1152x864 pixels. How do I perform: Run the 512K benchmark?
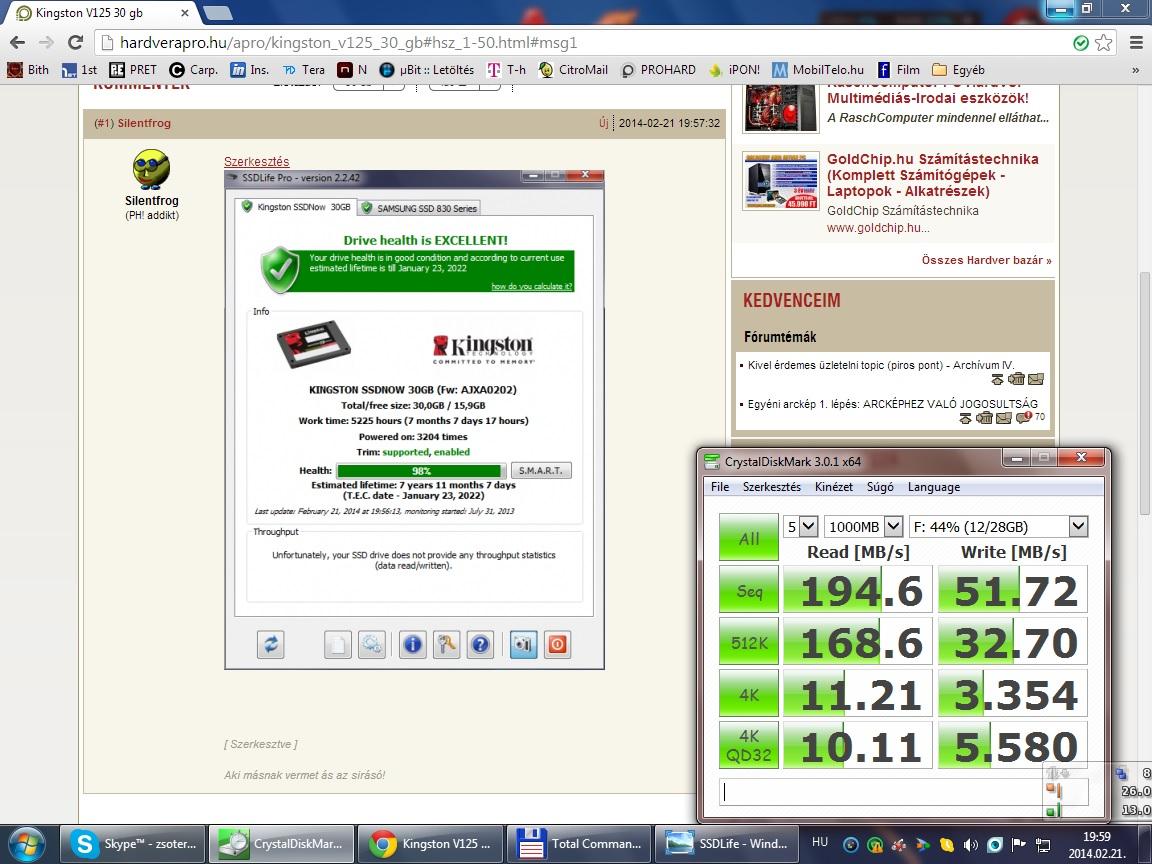749,642
